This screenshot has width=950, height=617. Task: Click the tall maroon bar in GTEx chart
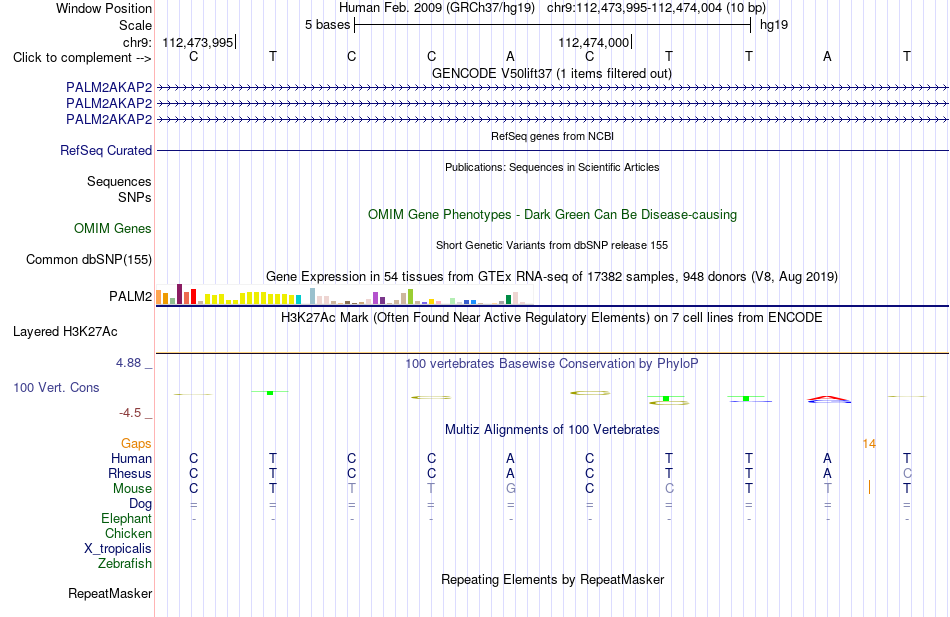(x=179, y=294)
